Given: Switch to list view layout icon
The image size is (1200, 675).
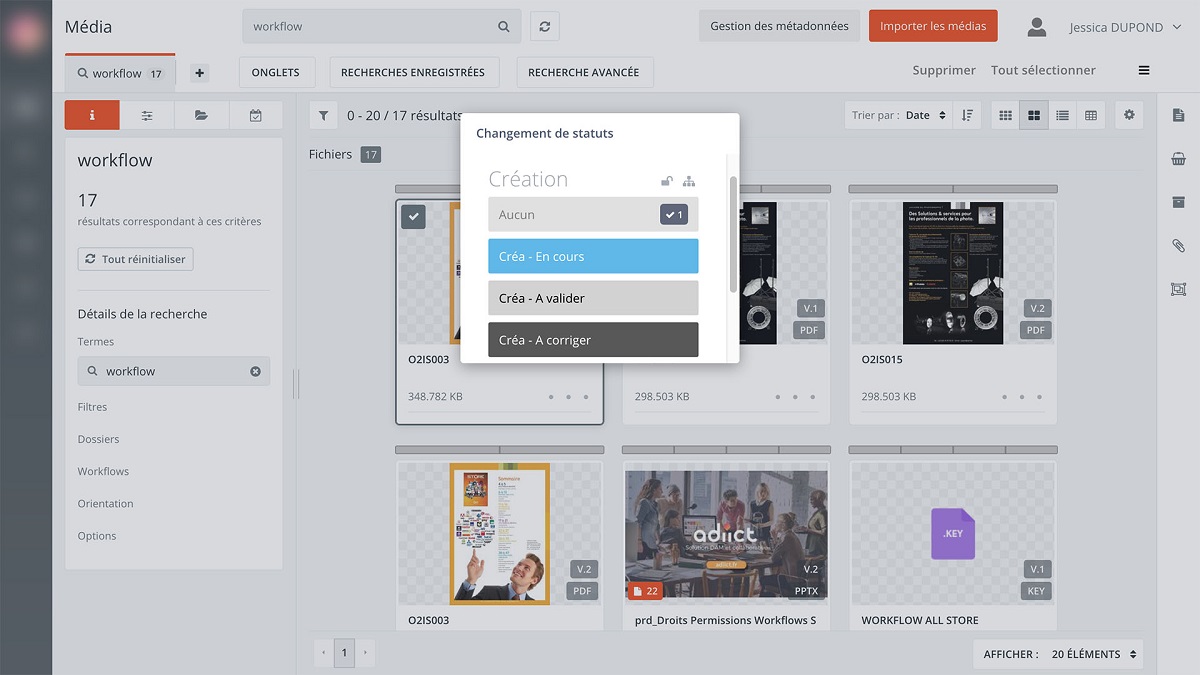Looking at the screenshot, I should (x=1062, y=116).
